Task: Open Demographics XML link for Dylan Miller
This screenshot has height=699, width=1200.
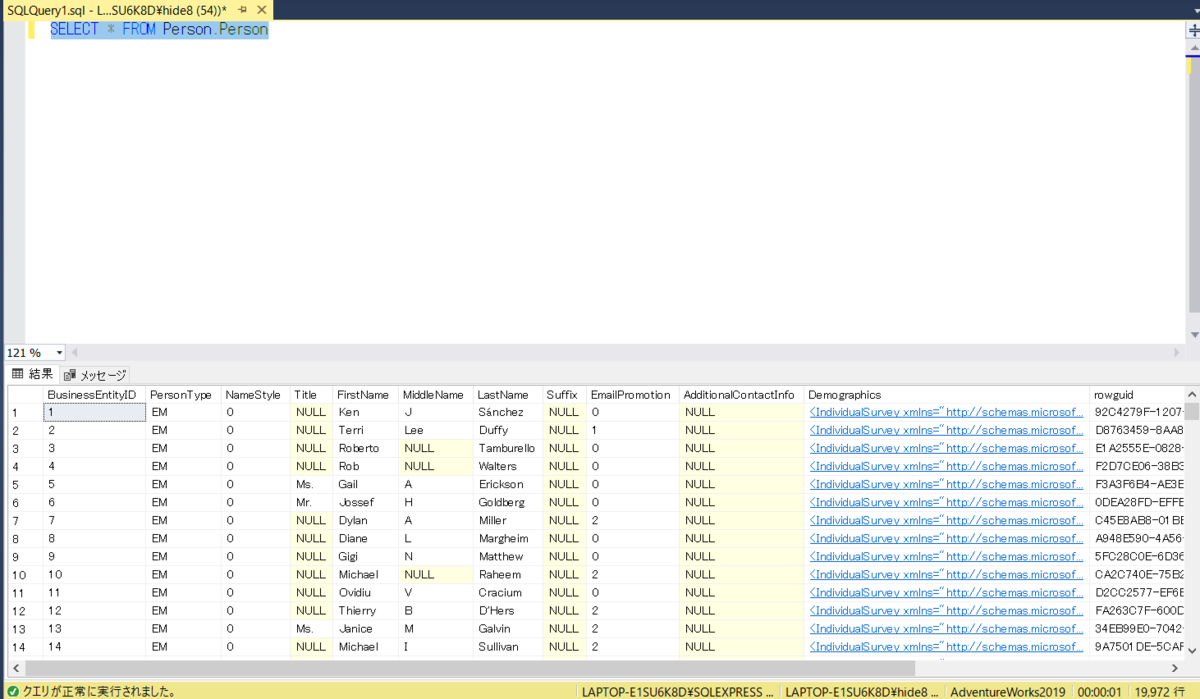Action: coord(946,520)
